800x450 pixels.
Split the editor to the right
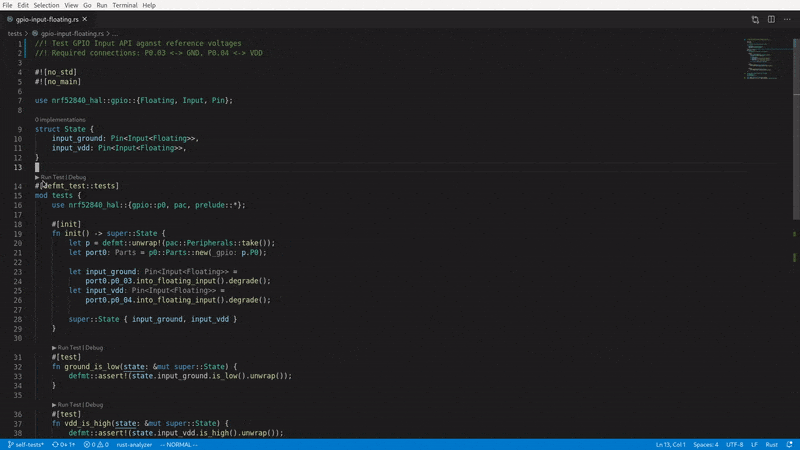point(771,19)
